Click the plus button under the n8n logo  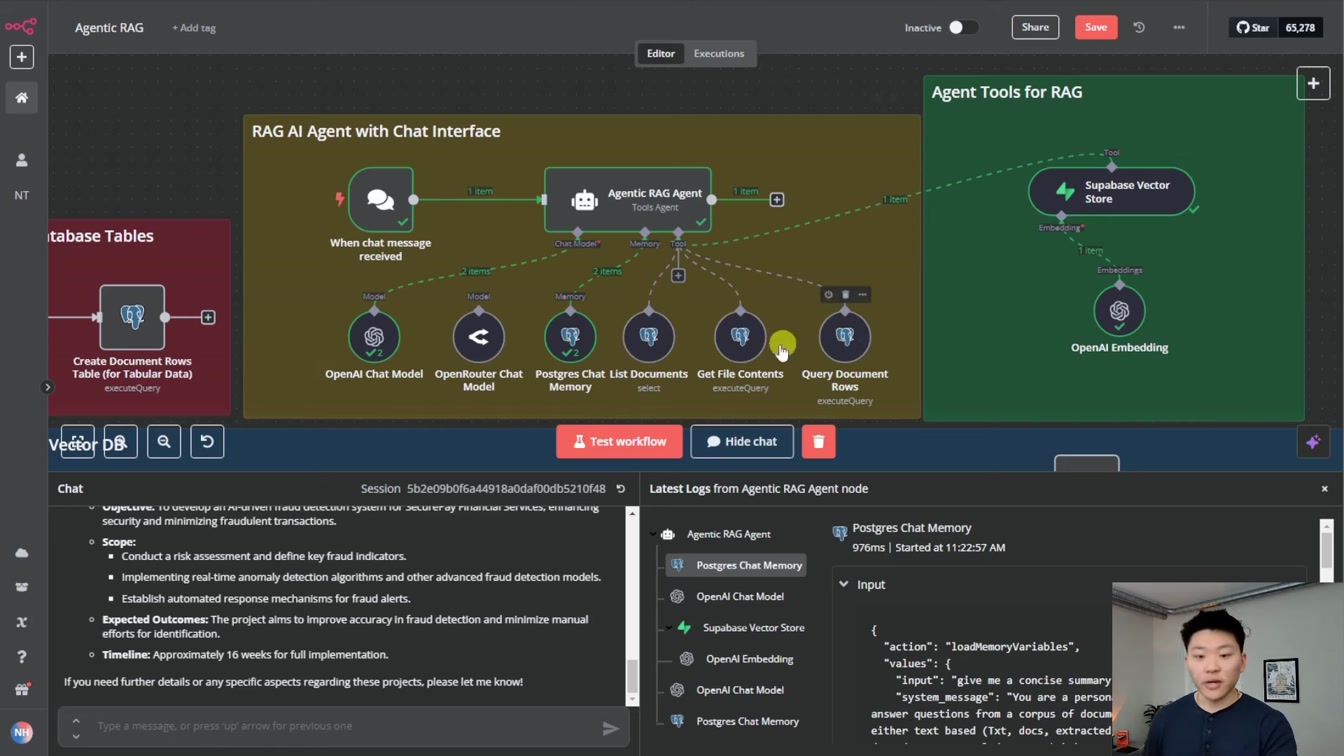tap(21, 57)
